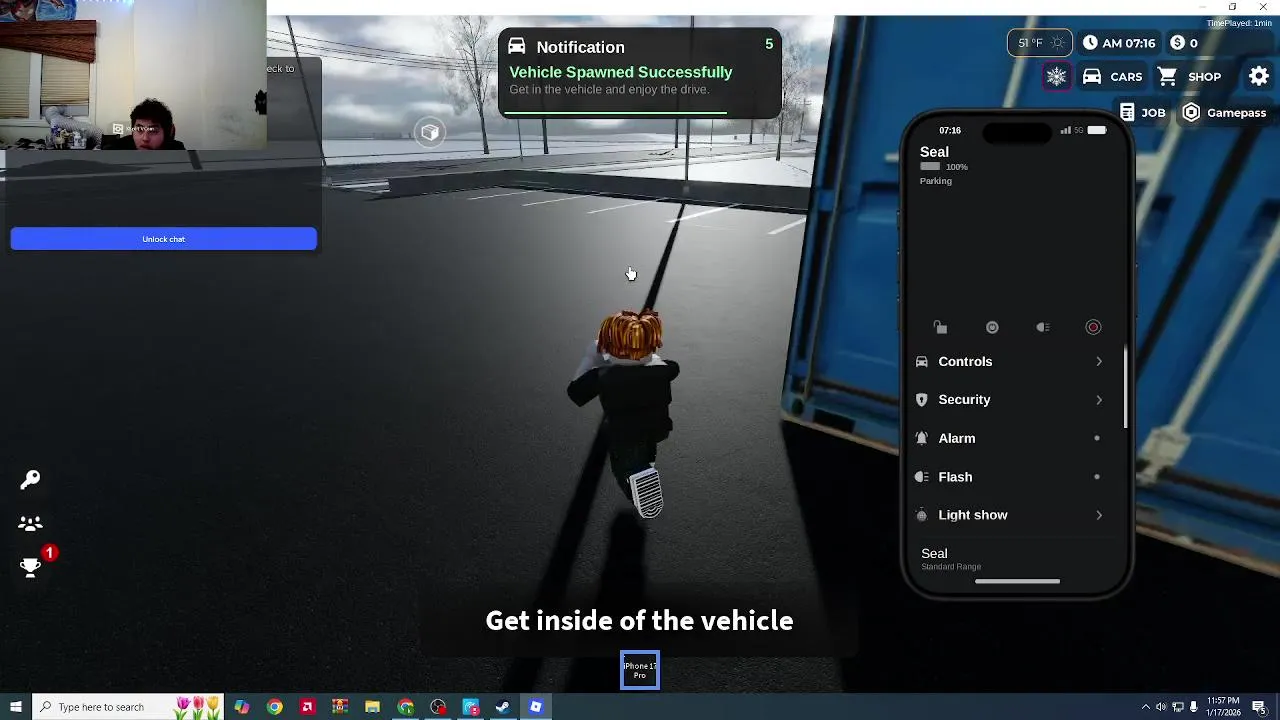Screen dimensions: 1280x720
Task: Select the iPhone 17 Pro hotbar slot
Action: click(x=640, y=671)
